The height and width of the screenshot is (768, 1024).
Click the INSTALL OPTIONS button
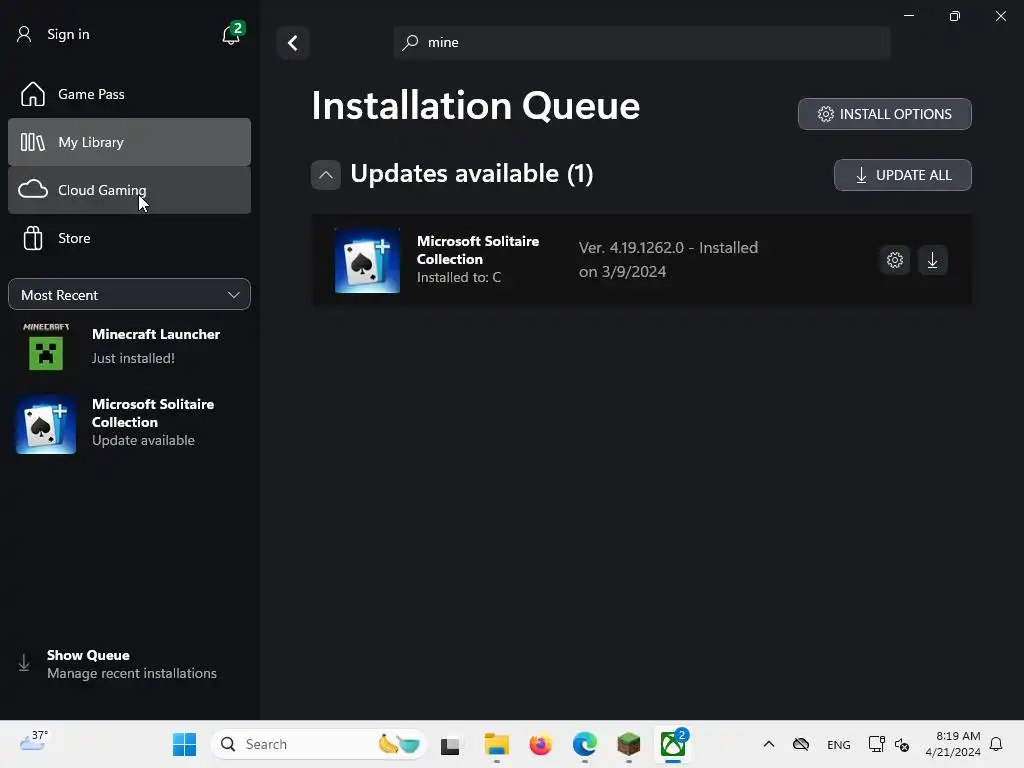885,114
